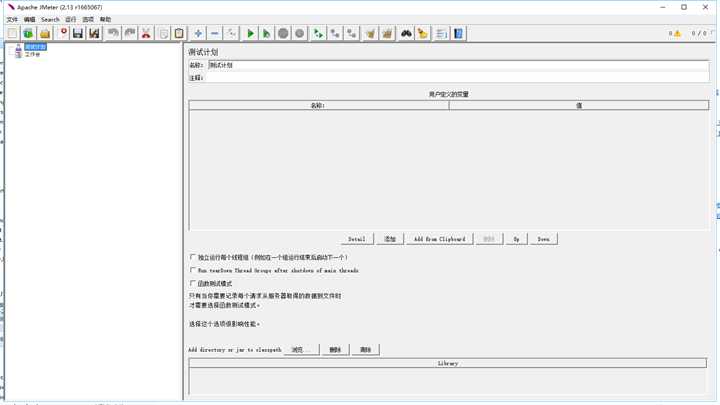Focus the 名称 text field
The image size is (720, 405).
[x=458, y=65]
